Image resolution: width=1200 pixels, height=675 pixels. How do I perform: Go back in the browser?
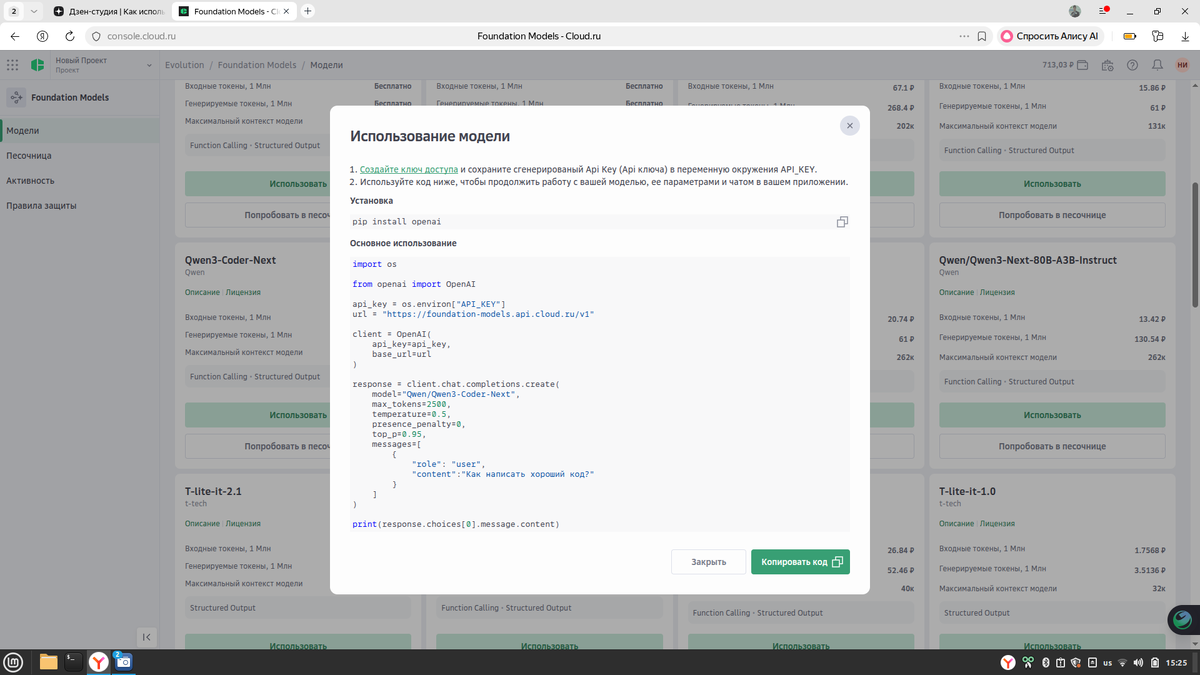[15, 36]
